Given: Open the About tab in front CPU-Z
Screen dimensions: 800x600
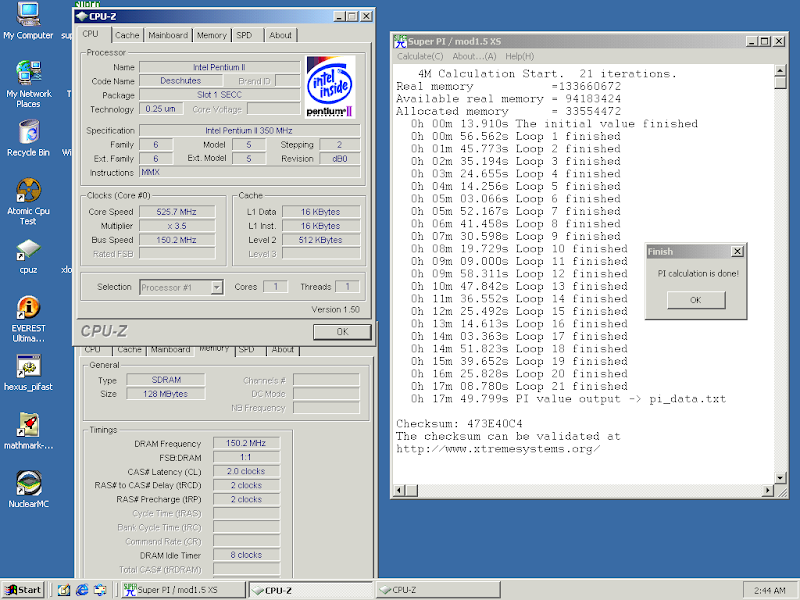Looking at the screenshot, I should 281,35.
